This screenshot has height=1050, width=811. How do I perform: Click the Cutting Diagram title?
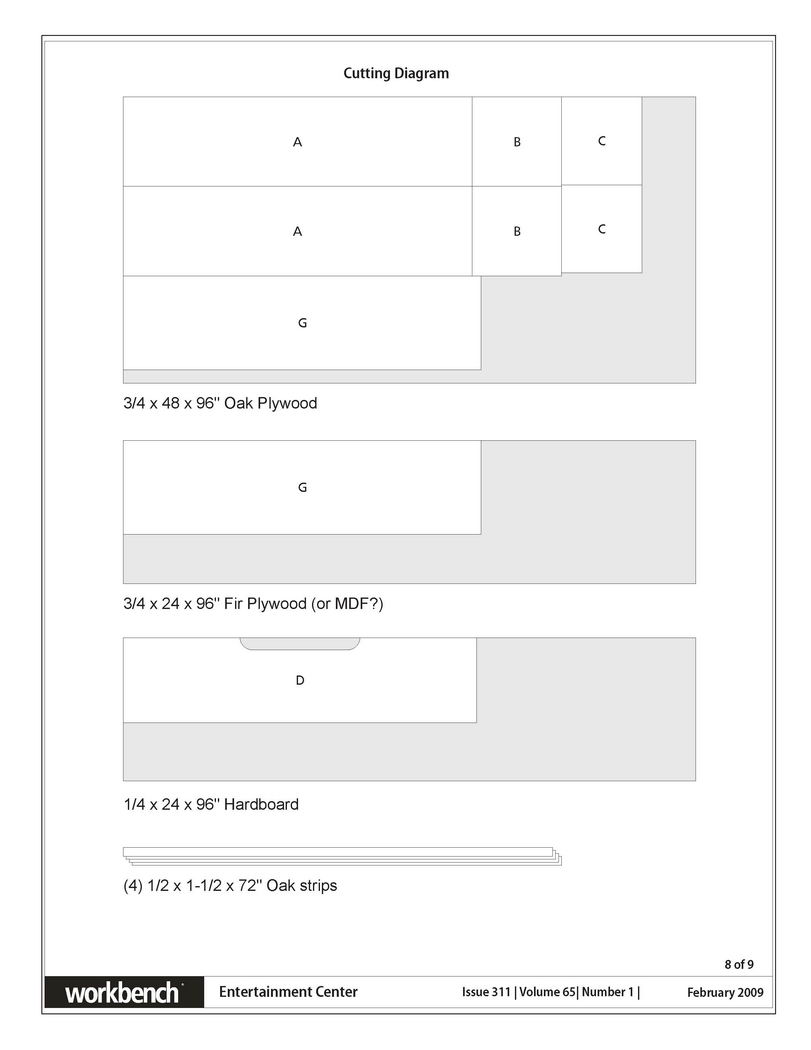(396, 73)
